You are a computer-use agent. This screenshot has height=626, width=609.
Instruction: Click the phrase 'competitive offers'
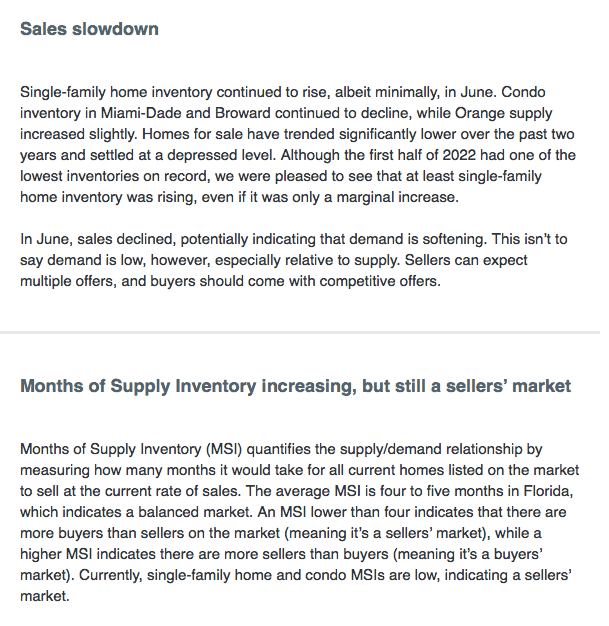(x=380, y=281)
